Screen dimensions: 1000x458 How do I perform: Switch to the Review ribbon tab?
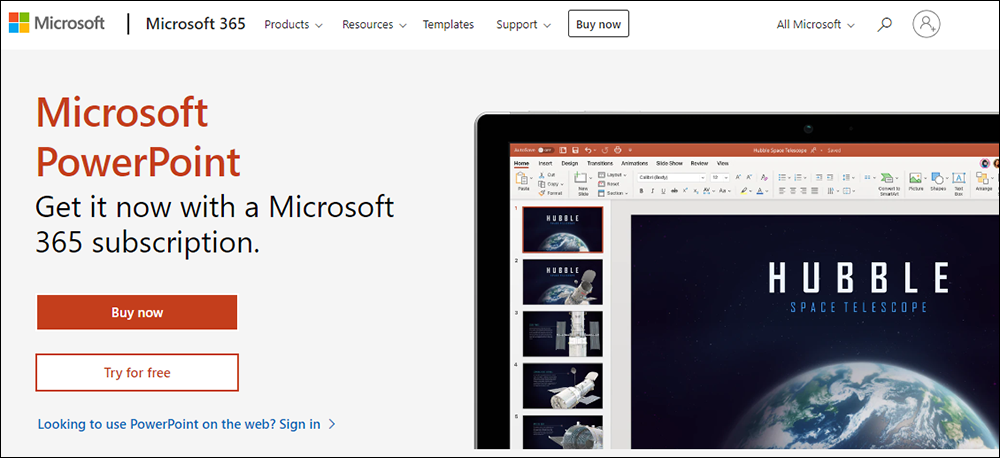tap(699, 163)
